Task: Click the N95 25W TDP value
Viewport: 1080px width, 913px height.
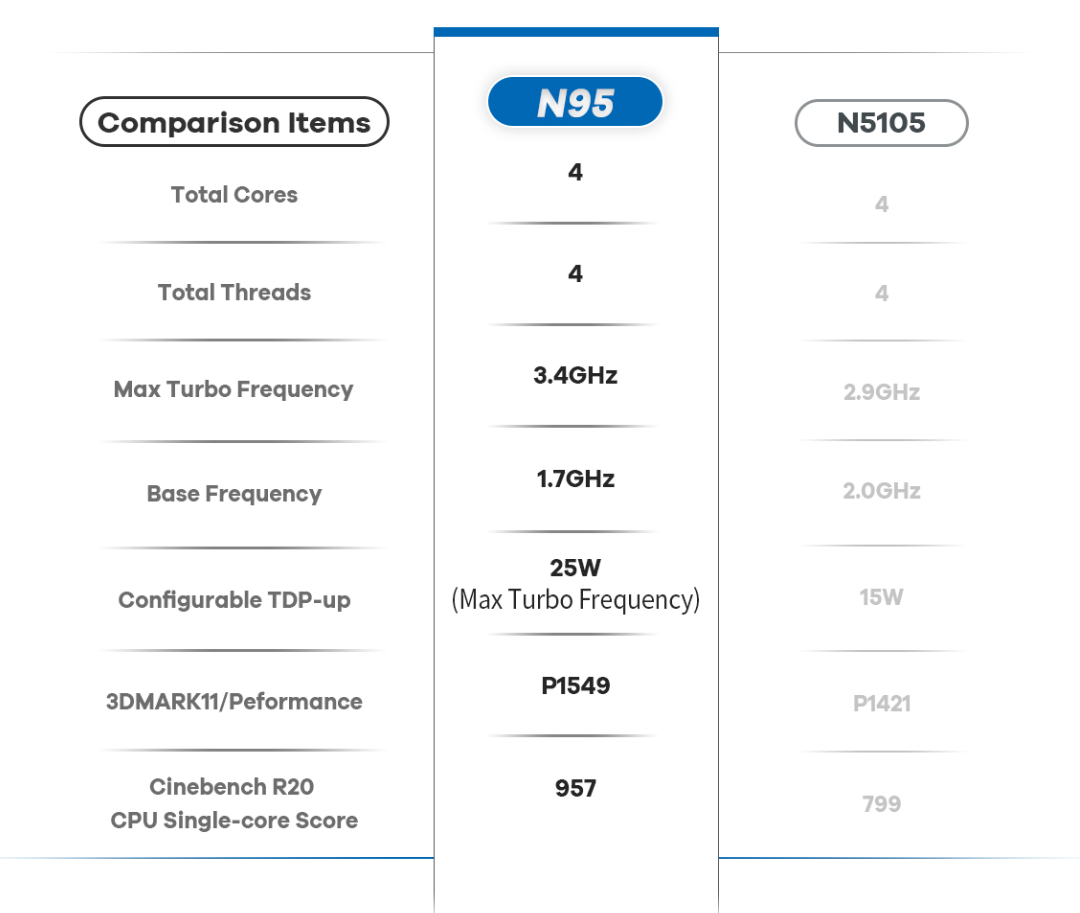Action: [x=575, y=568]
